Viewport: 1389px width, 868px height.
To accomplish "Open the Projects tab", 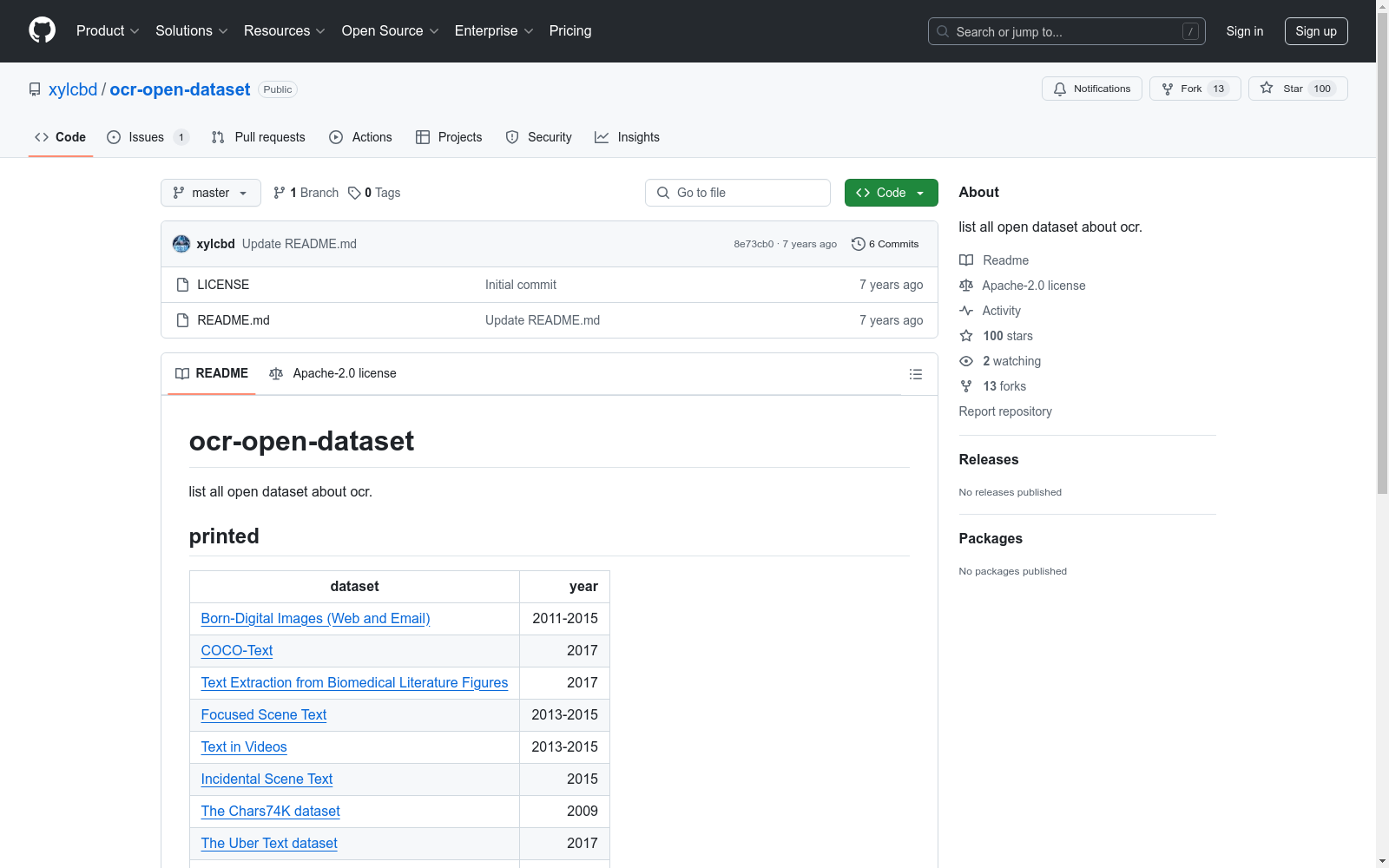I will (x=449, y=137).
